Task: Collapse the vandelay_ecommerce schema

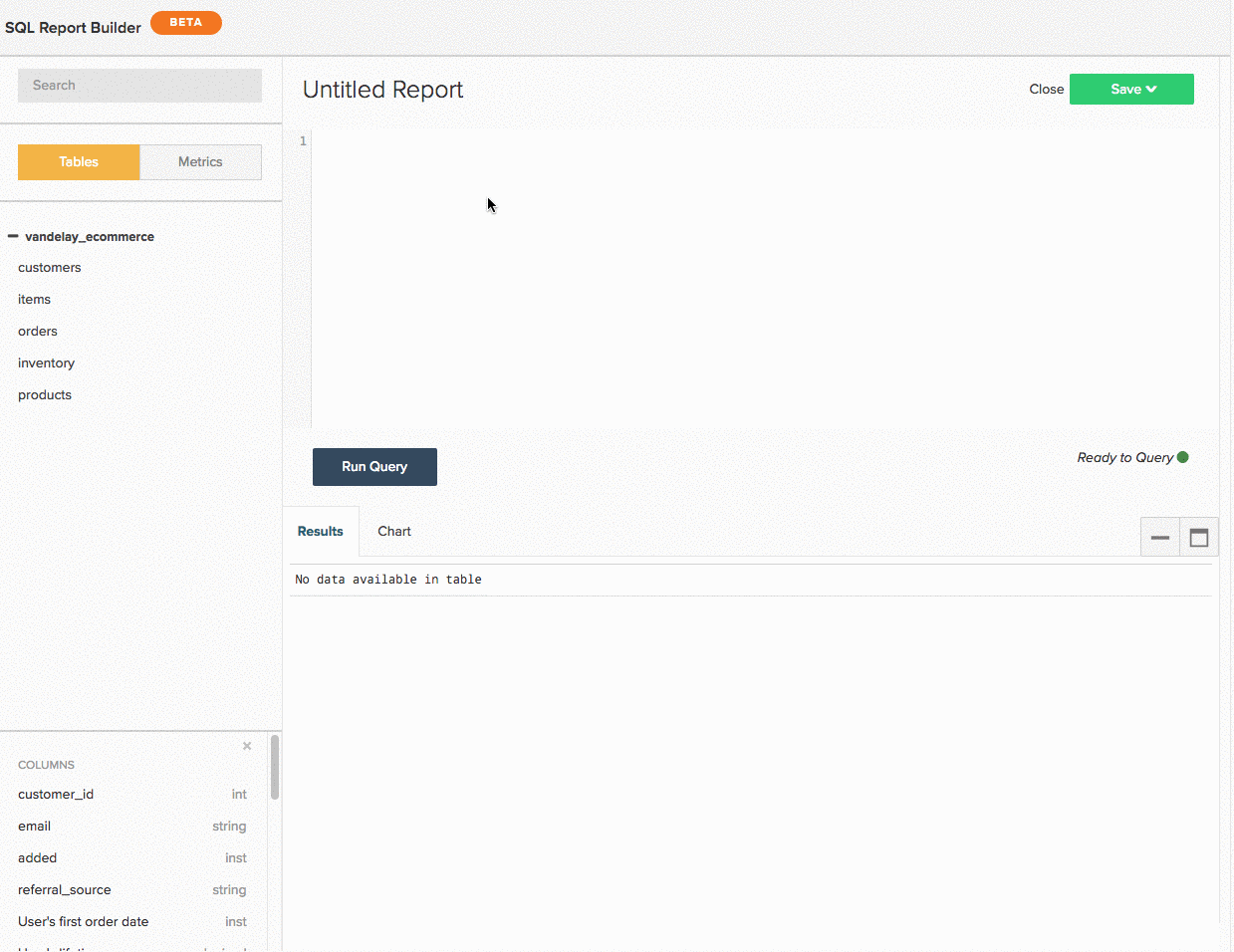Action: point(13,236)
